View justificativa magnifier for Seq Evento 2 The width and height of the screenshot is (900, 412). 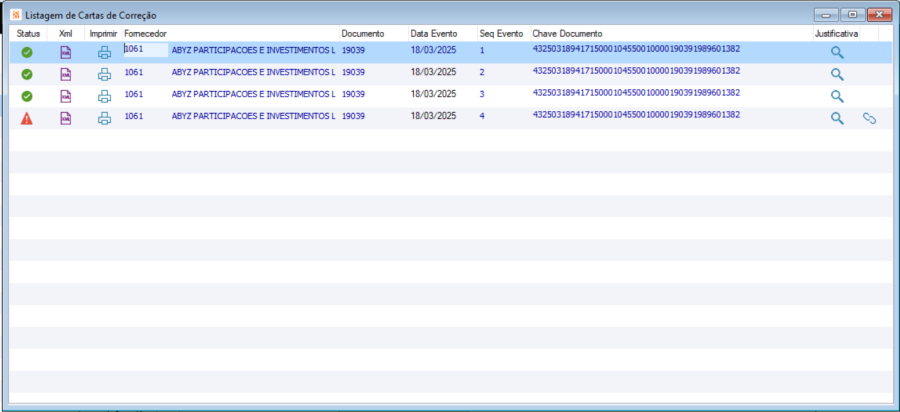click(837, 75)
